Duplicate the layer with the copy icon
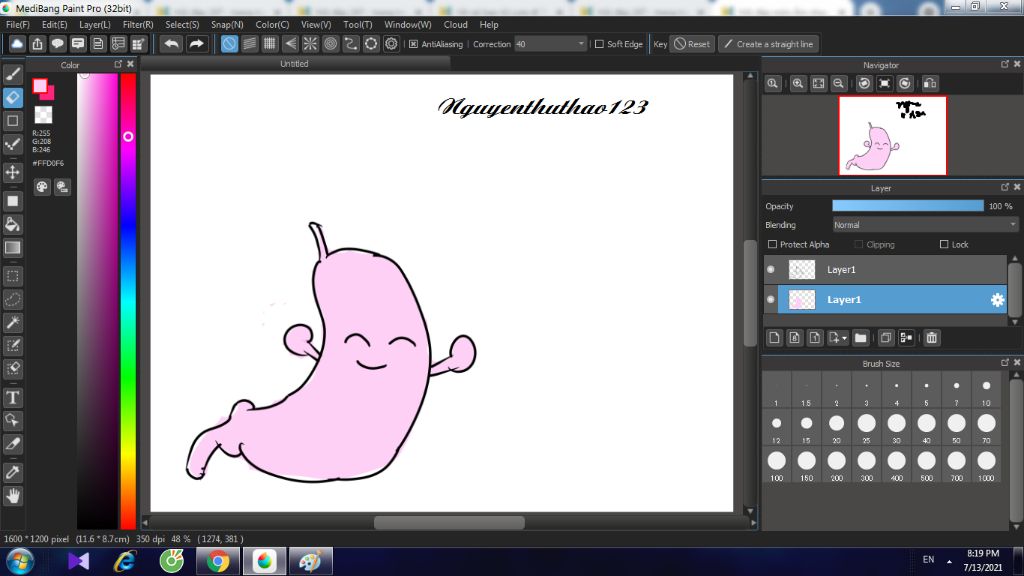 click(886, 338)
